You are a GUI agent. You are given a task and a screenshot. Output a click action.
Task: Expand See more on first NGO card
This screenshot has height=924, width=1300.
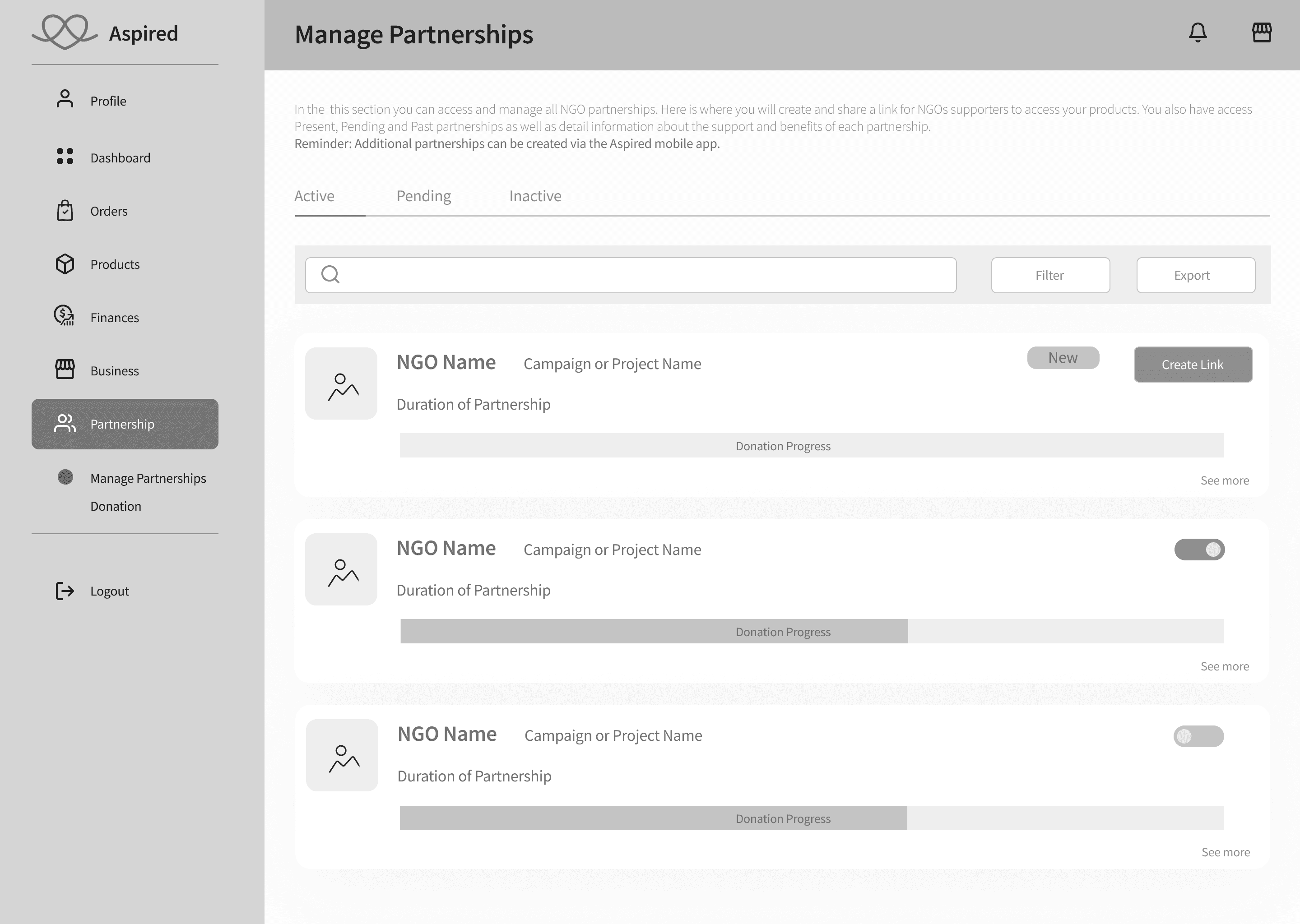pyautogui.click(x=1224, y=481)
